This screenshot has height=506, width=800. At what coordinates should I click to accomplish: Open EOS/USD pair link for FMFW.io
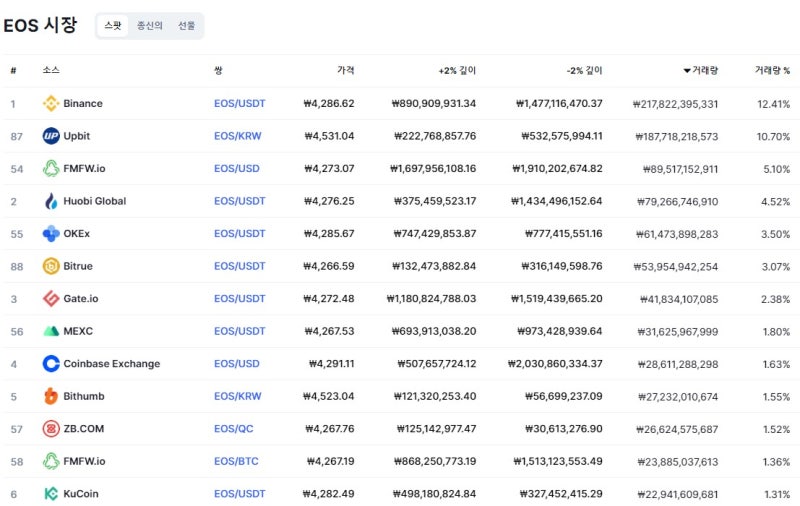click(x=237, y=169)
